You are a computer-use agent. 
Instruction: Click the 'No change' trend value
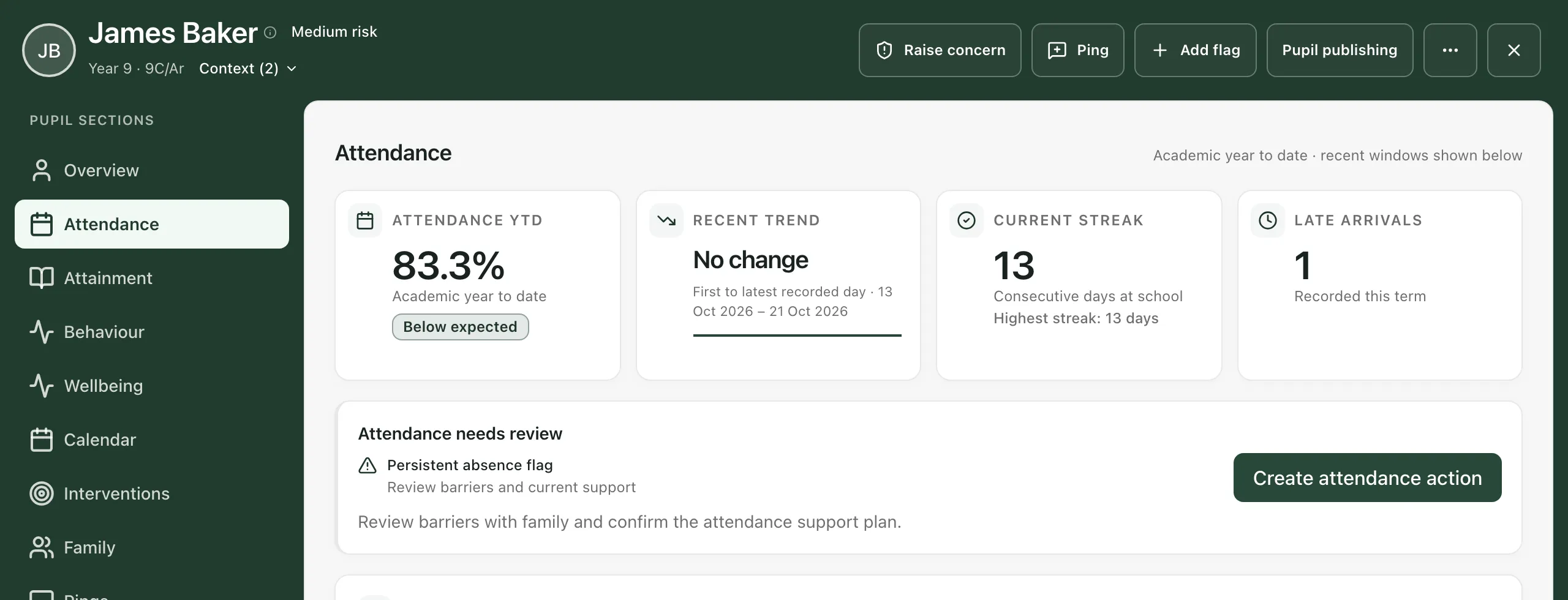[x=751, y=260]
